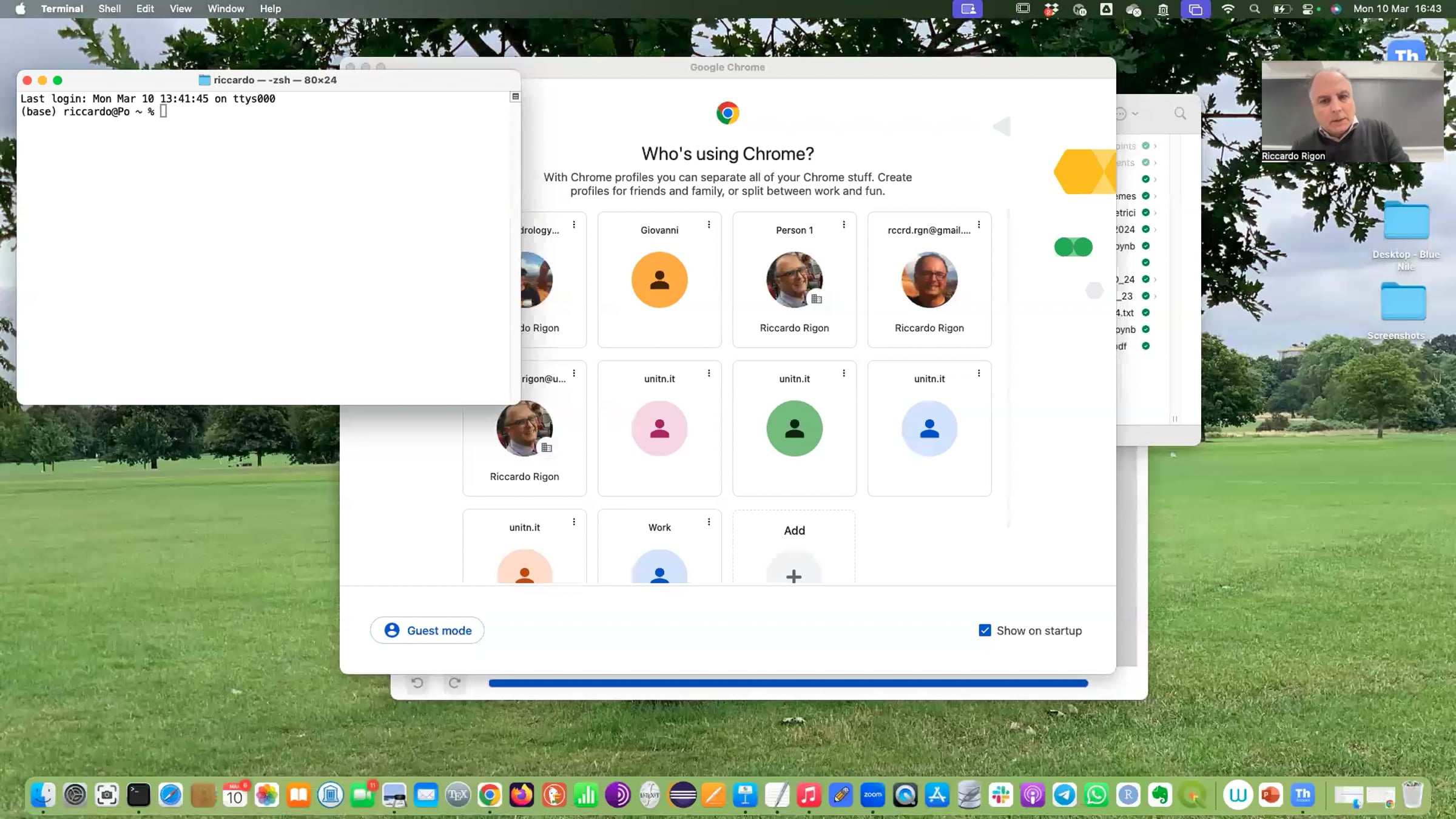Click the blue progress bar below Chrome

789,683
